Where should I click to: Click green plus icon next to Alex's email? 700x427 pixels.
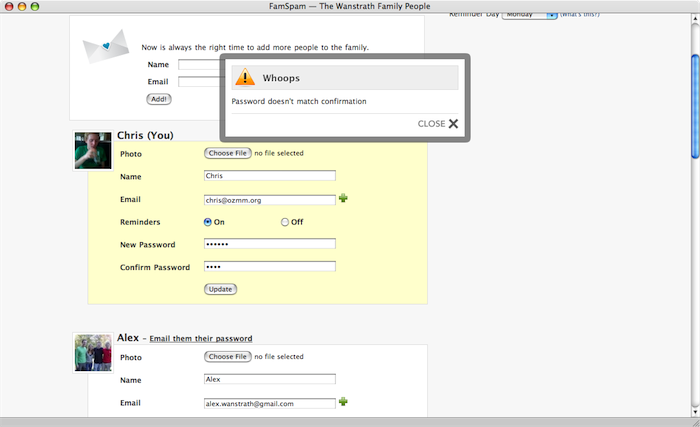pos(343,402)
